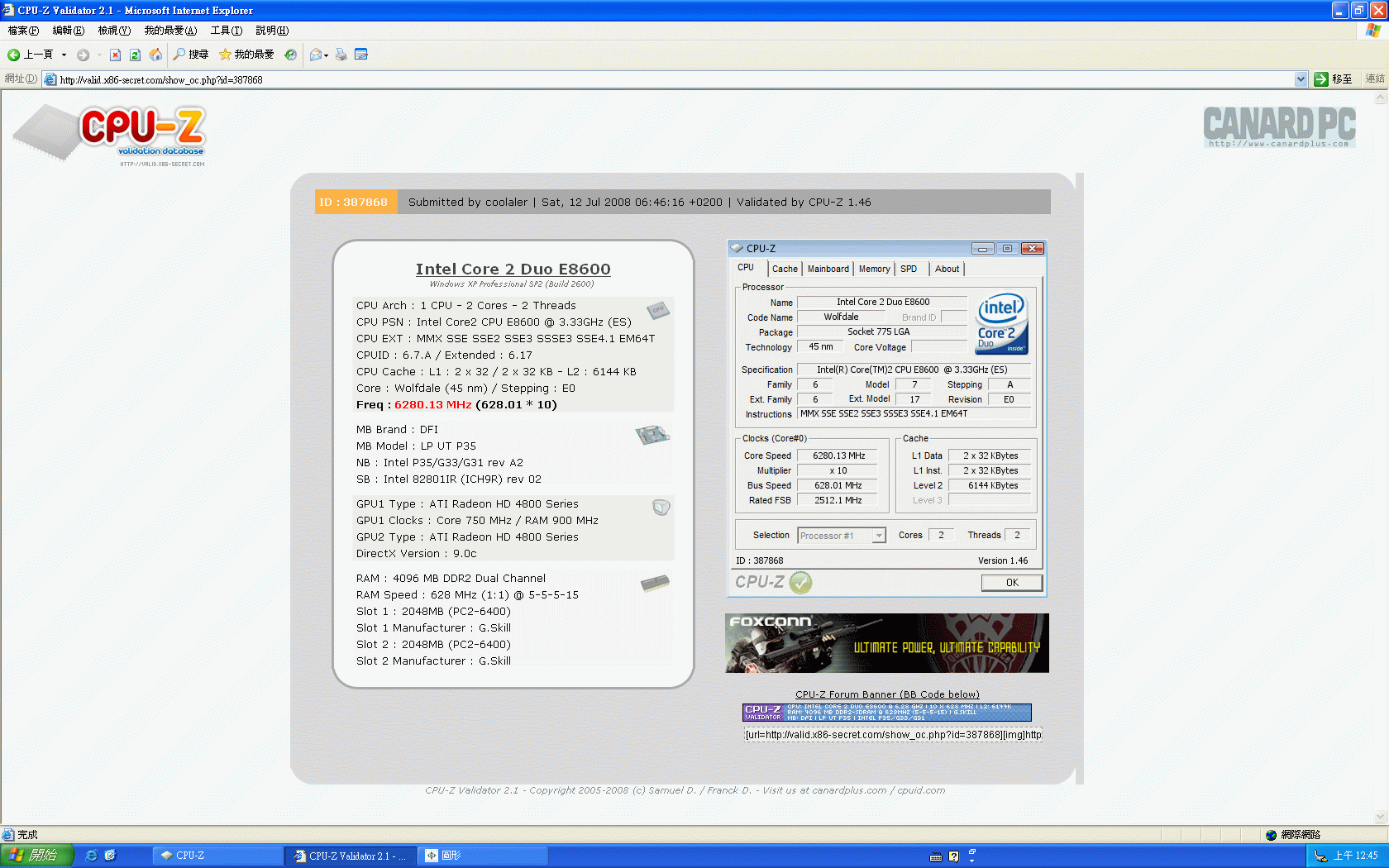Expand the Back button history dropdown arrow
This screenshot has width=1389, height=868.
pos(64,55)
